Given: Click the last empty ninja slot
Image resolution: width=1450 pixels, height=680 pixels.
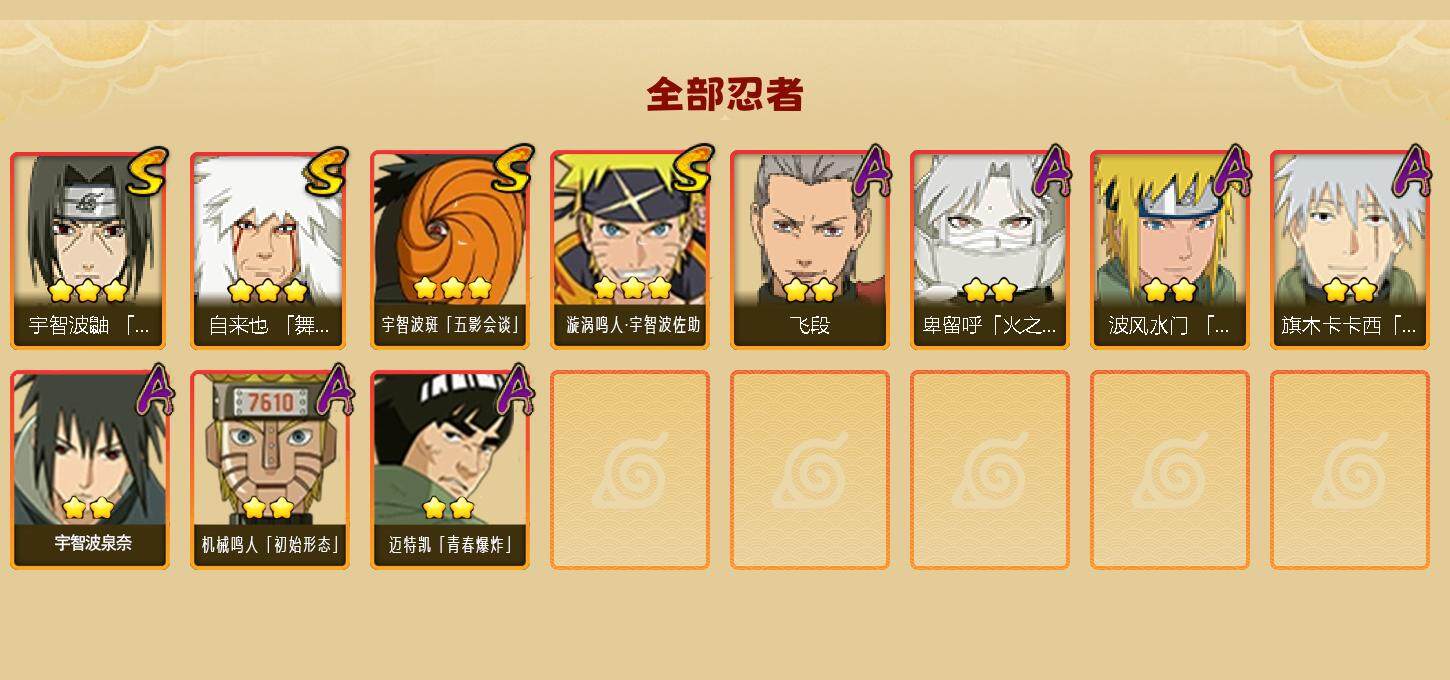Looking at the screenshot, I should click(x=1350, y=470).
